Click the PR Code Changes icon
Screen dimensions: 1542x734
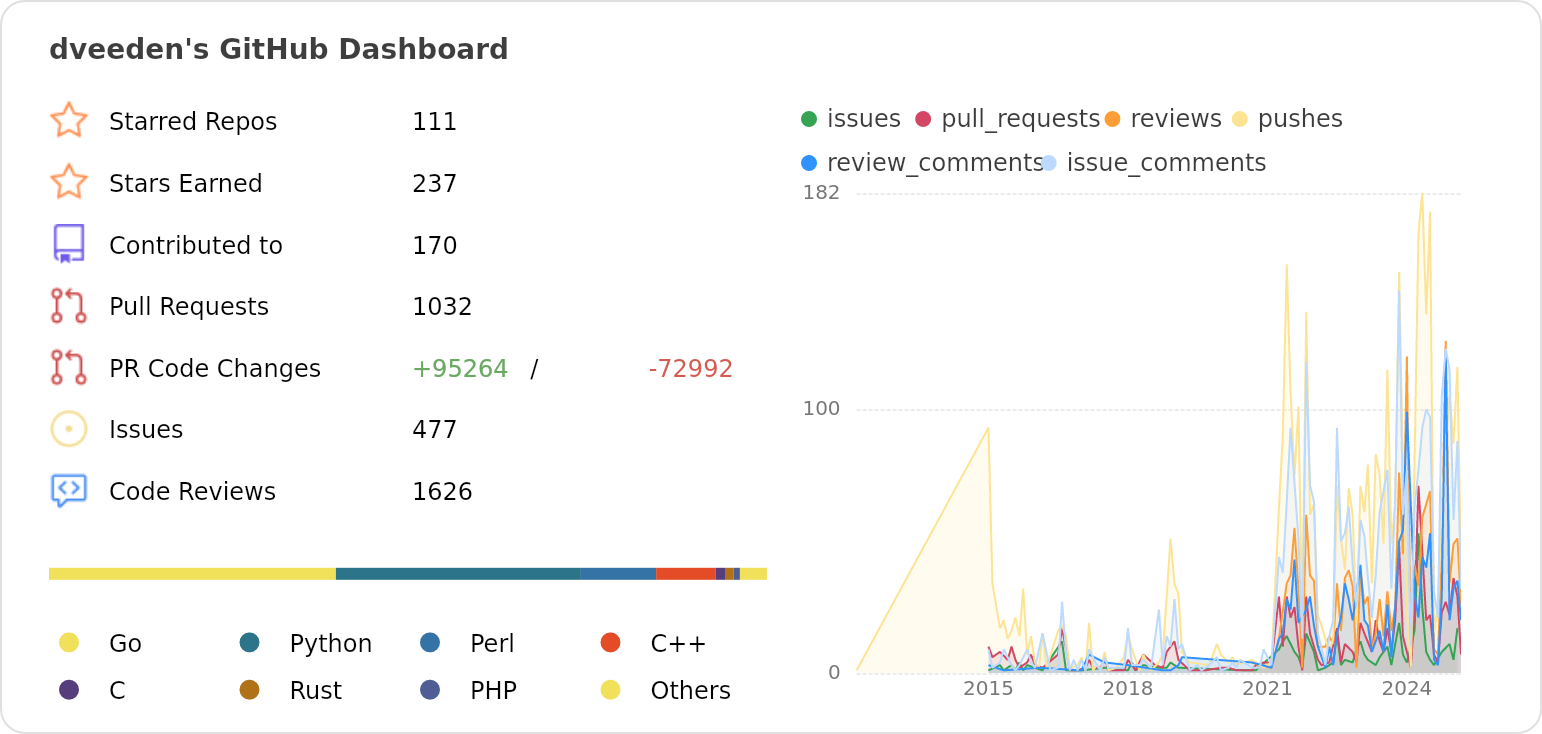click(x=69, y=367)
